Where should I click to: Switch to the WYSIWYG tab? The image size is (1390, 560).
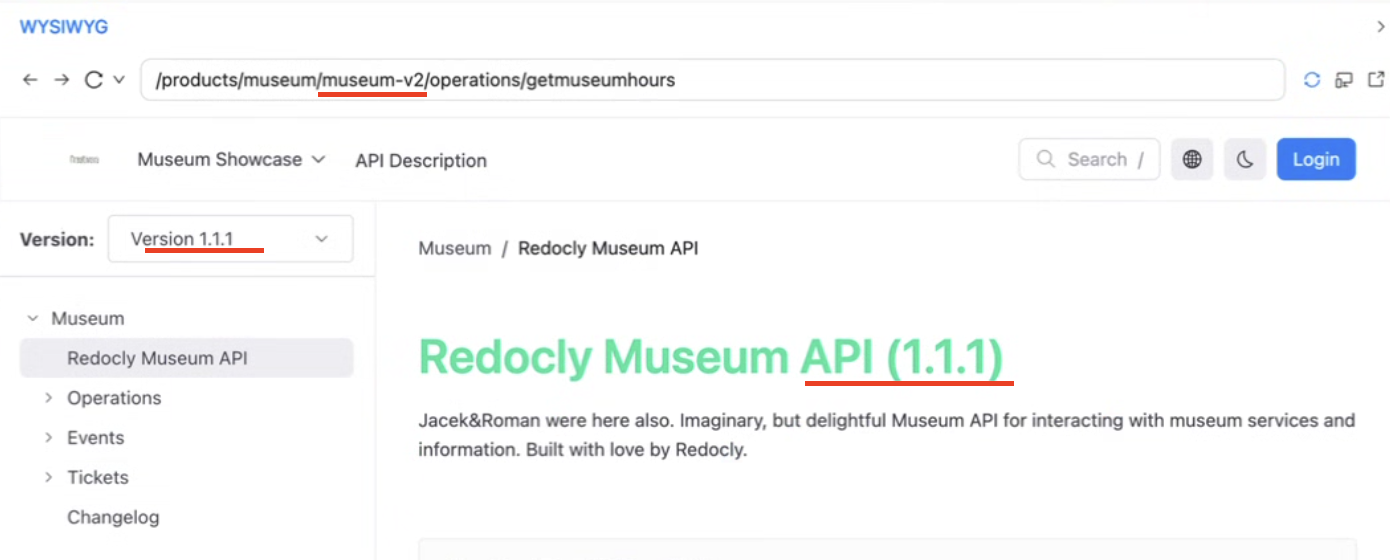(x=64, y=27)
